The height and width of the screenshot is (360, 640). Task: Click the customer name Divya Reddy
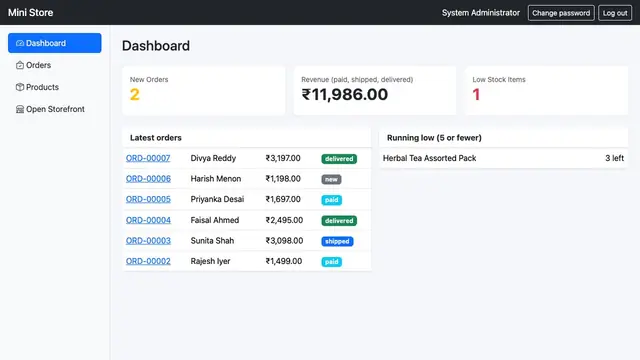click(213, 158)
